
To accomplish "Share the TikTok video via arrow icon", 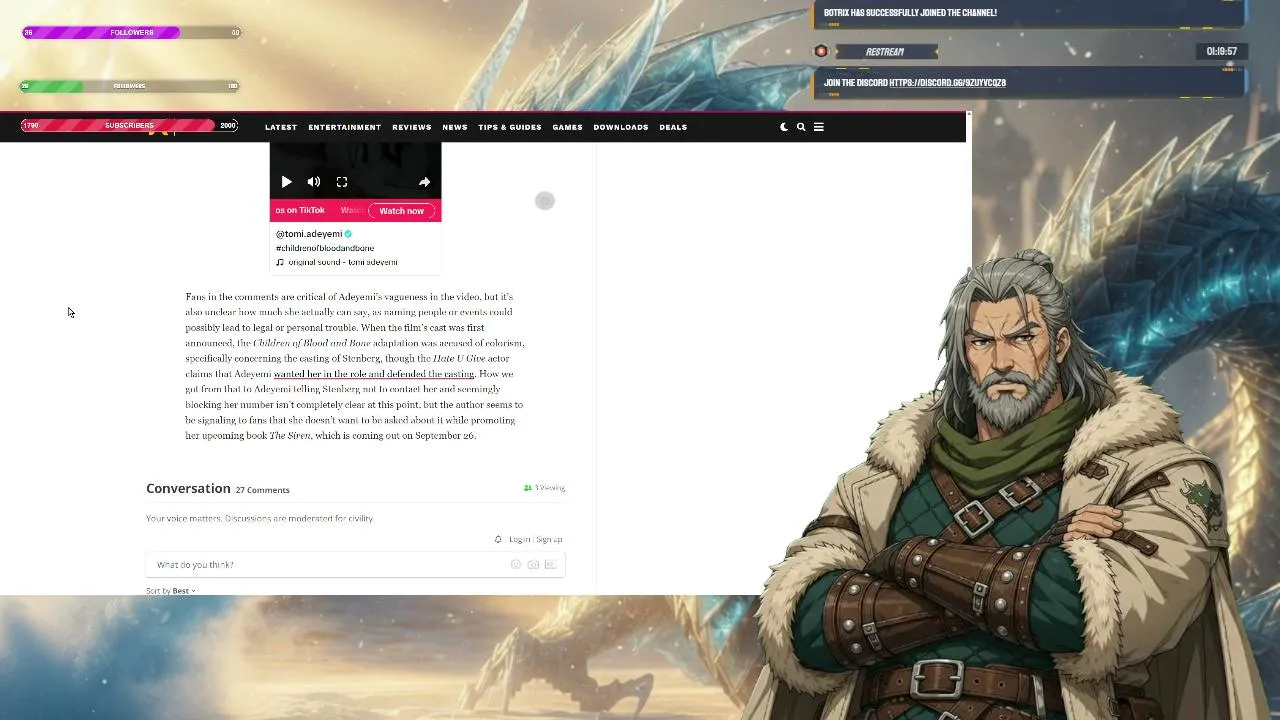I will pyautogui.click(x=424, y=182).
